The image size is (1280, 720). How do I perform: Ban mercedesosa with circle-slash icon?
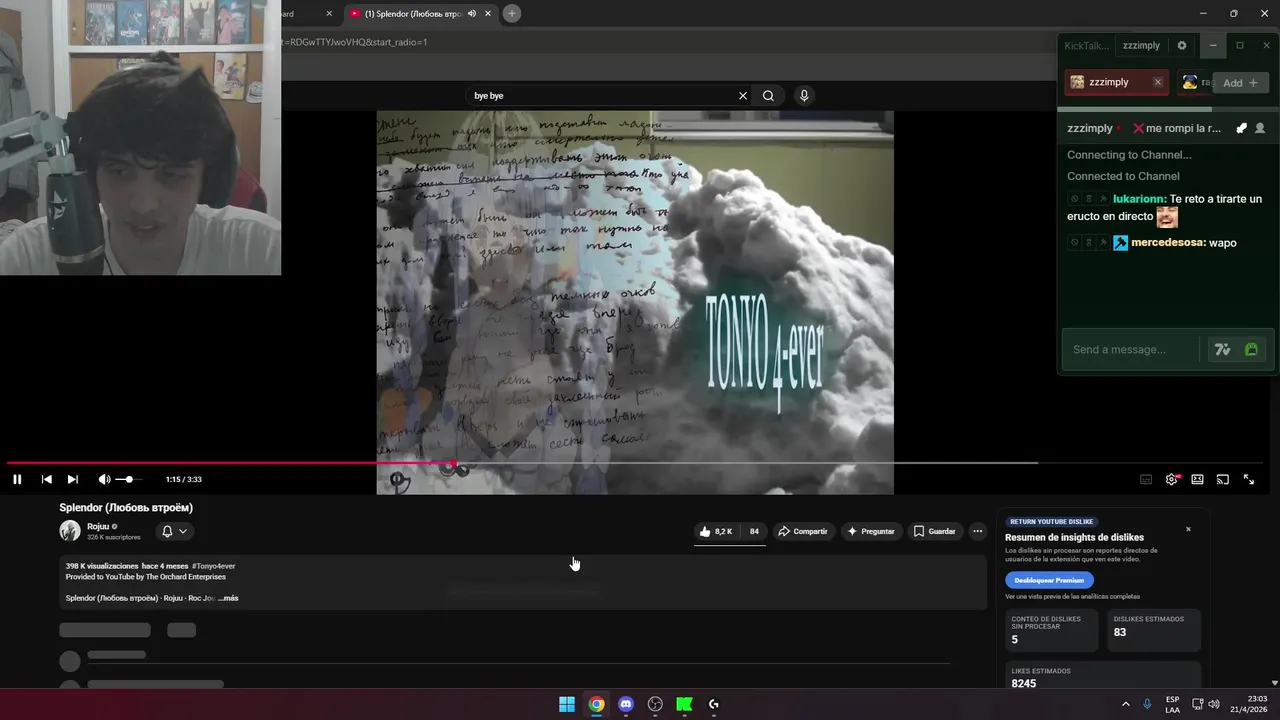pos(1074,243)
